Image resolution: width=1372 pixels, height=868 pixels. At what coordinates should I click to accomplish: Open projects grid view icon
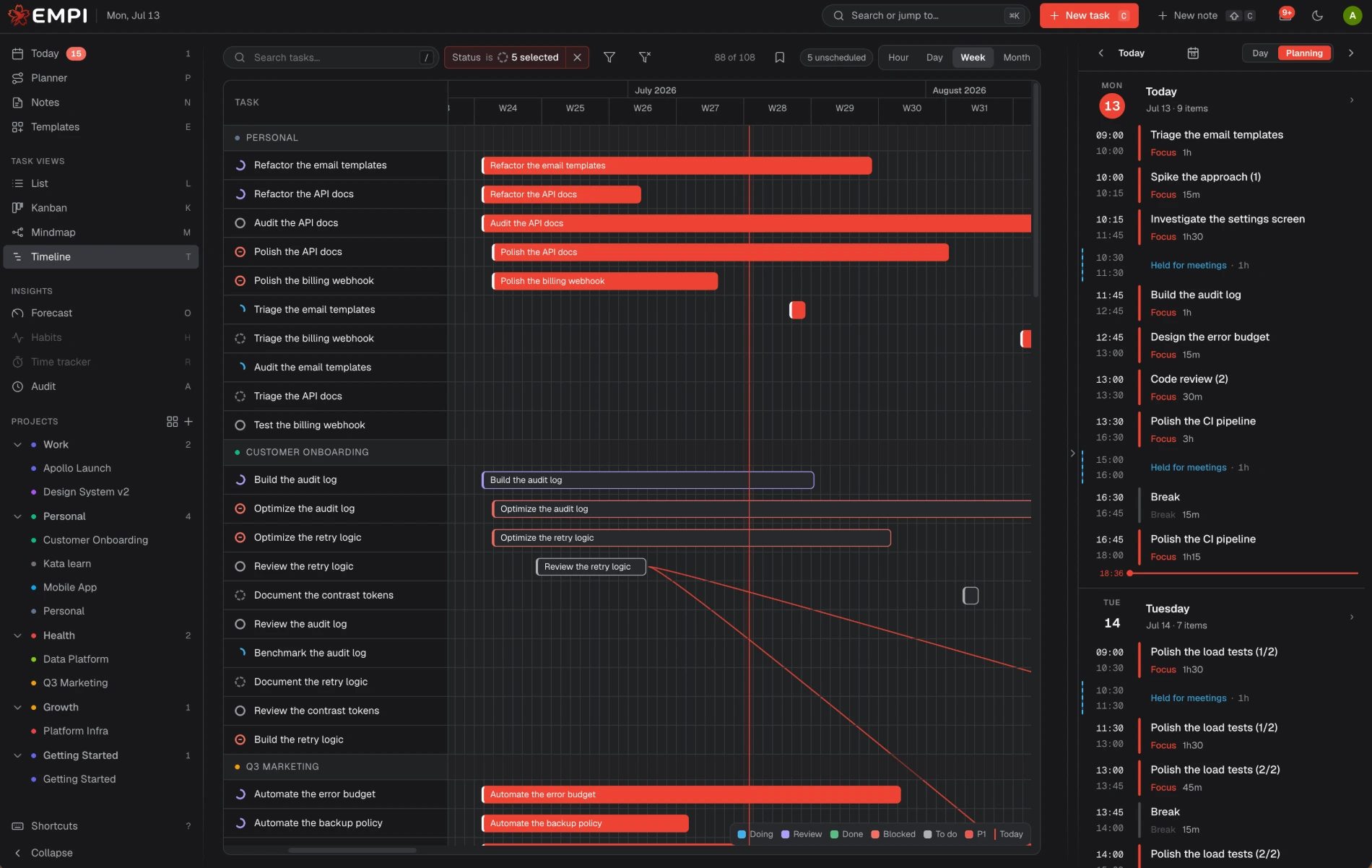(x=172, y=421)
